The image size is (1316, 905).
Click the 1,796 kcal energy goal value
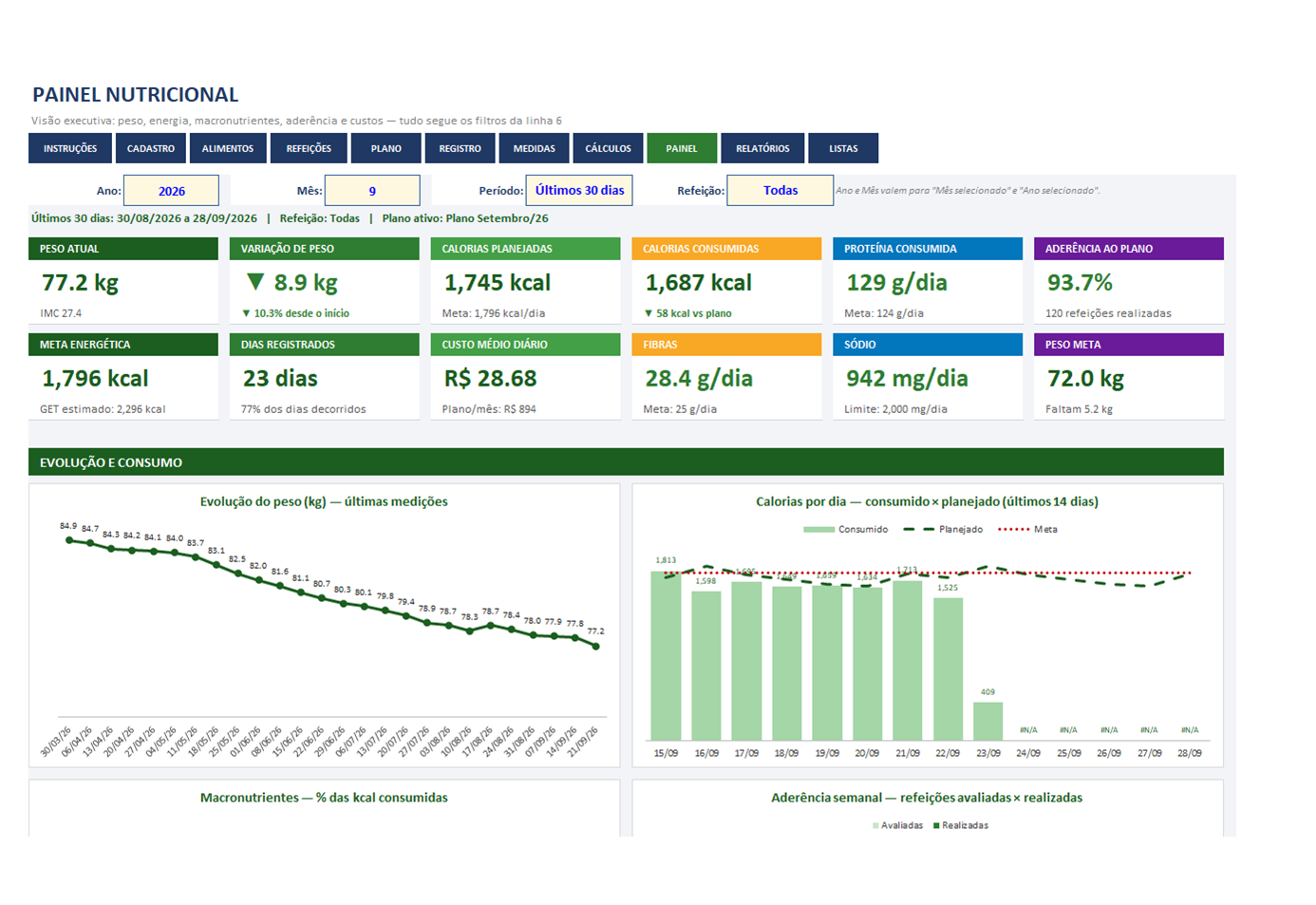click(x=95, y=378)
